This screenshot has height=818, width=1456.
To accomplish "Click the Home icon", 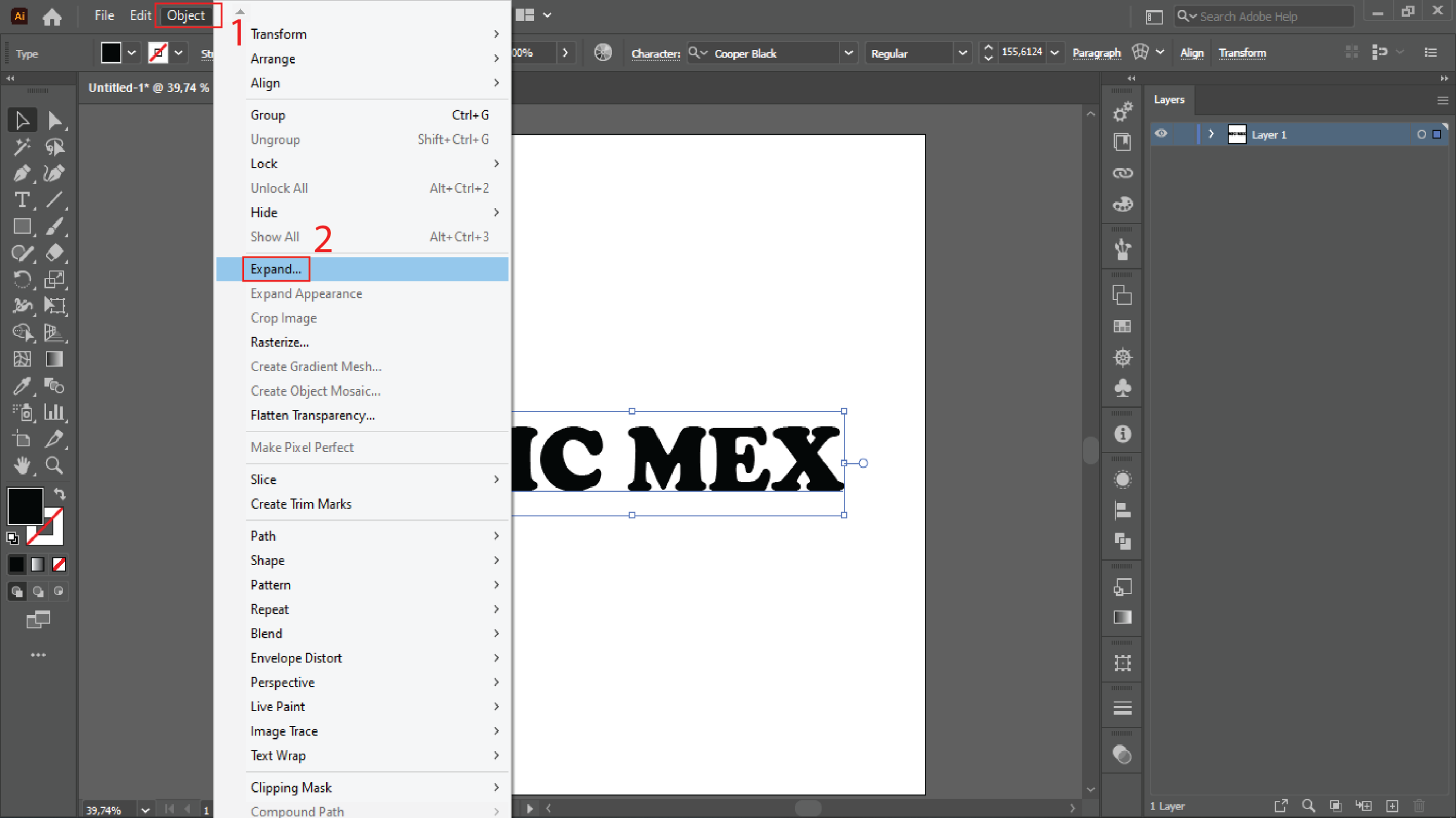I will pos(52,16).
